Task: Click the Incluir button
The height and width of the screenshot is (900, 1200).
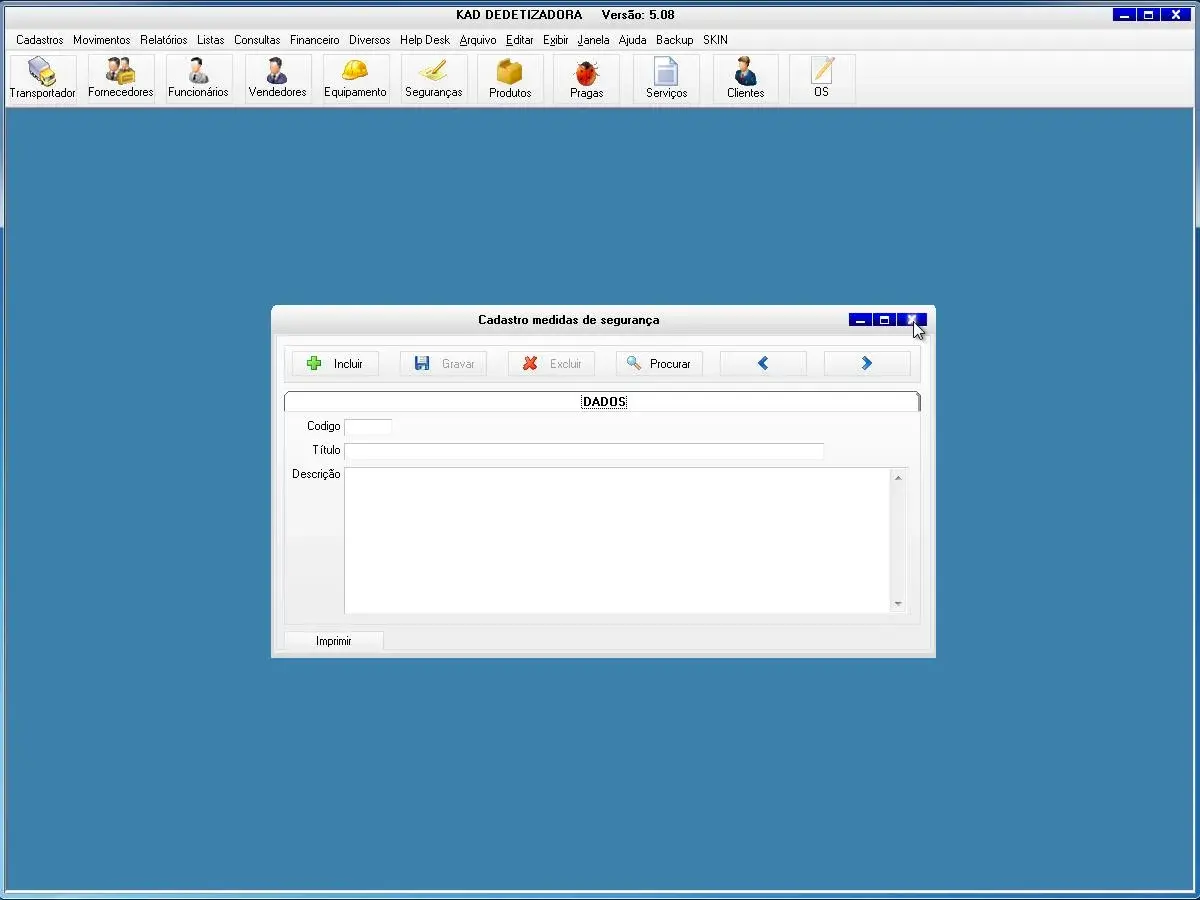Action: point(336,364)
